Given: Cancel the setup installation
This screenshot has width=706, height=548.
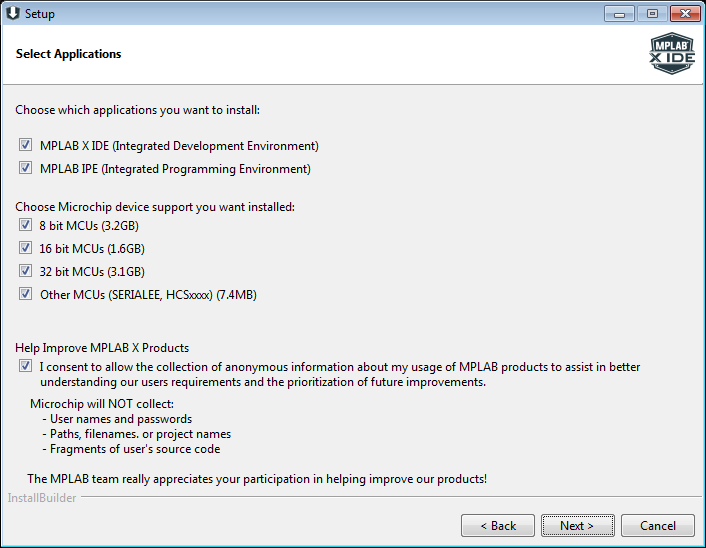Looking at the screenshot, I should (x=657, y=525).
